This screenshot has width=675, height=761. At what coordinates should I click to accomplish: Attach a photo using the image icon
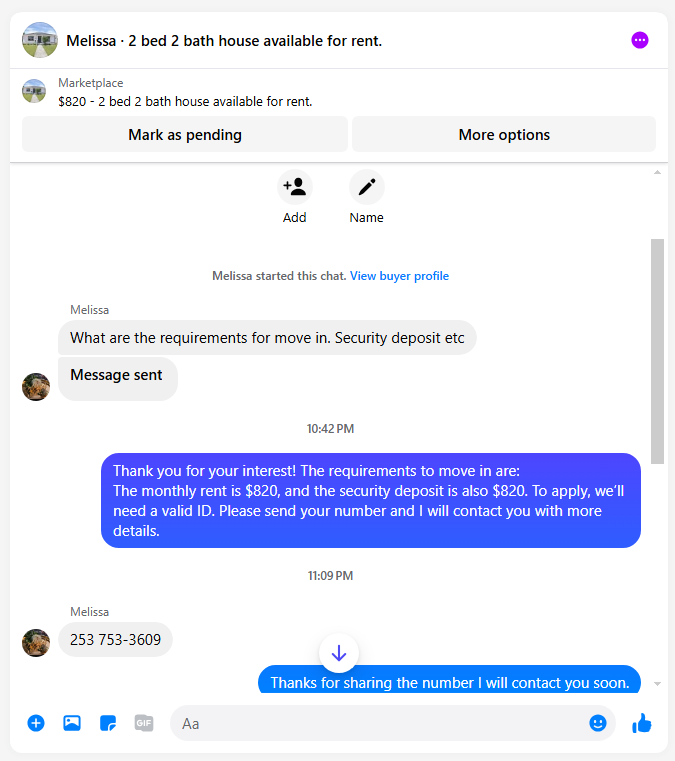pyautogui.click(x=72, y=723)
